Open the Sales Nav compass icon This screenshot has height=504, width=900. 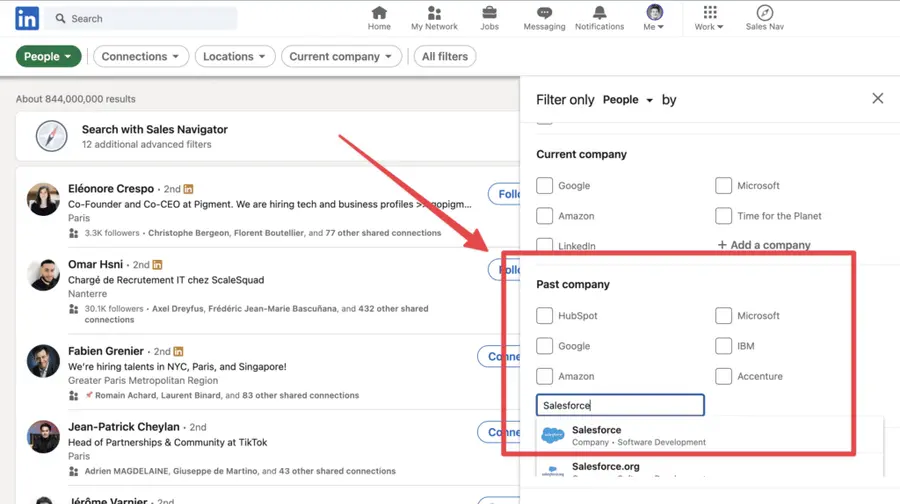pos(765,13)
